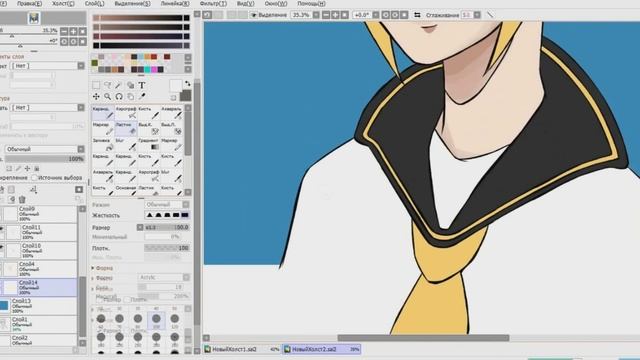Screen dimensions: 640x360
Task: Open layer blending mode Обычный dropdown
Action: [x=44, y=149]
